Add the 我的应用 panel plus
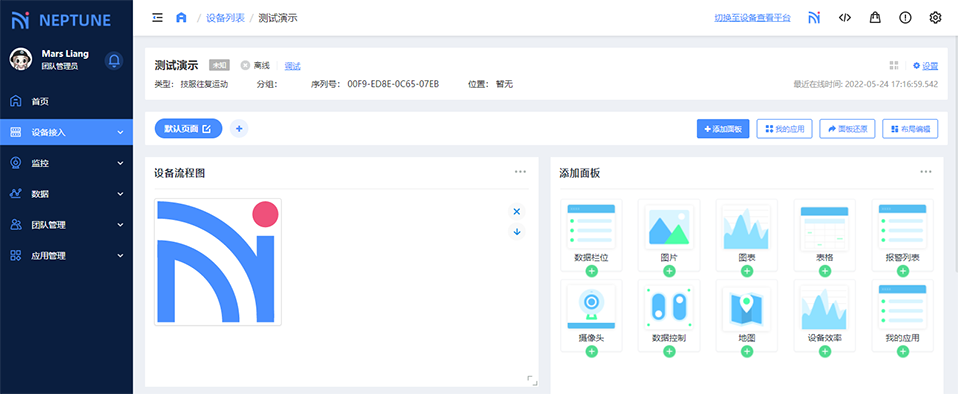 (903, 351)
